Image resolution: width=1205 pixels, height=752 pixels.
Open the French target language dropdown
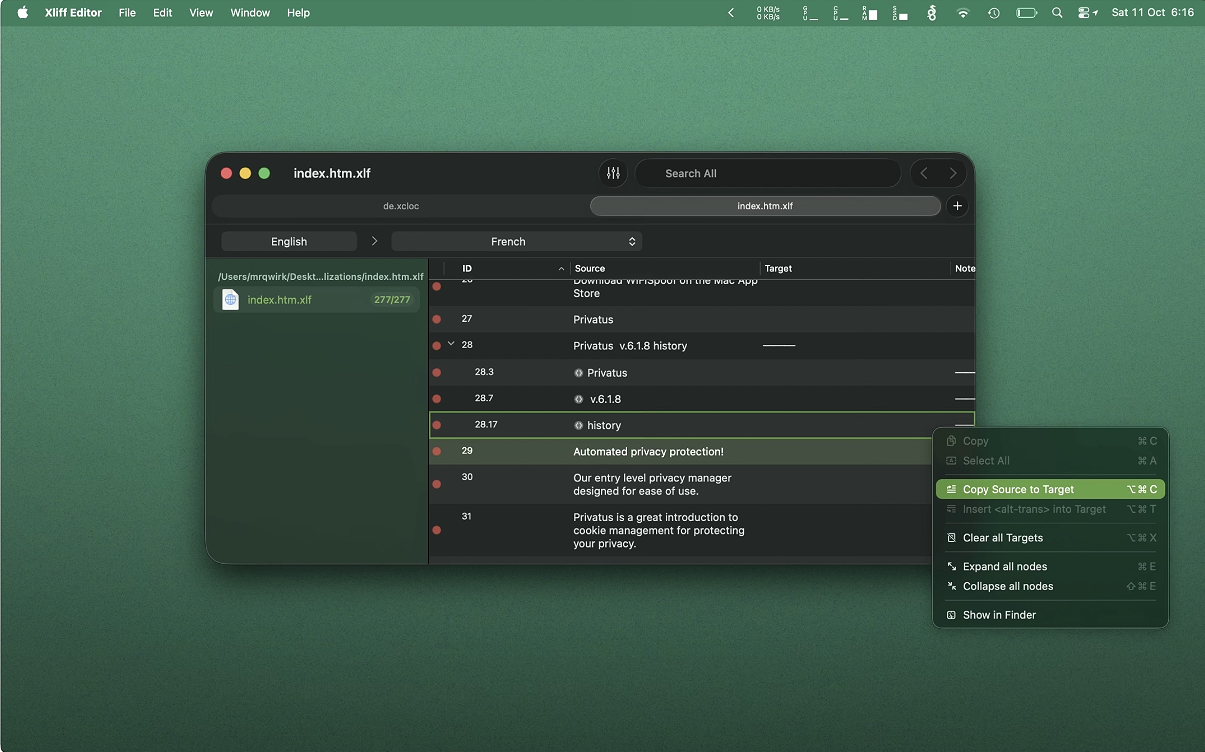[516, 242]
